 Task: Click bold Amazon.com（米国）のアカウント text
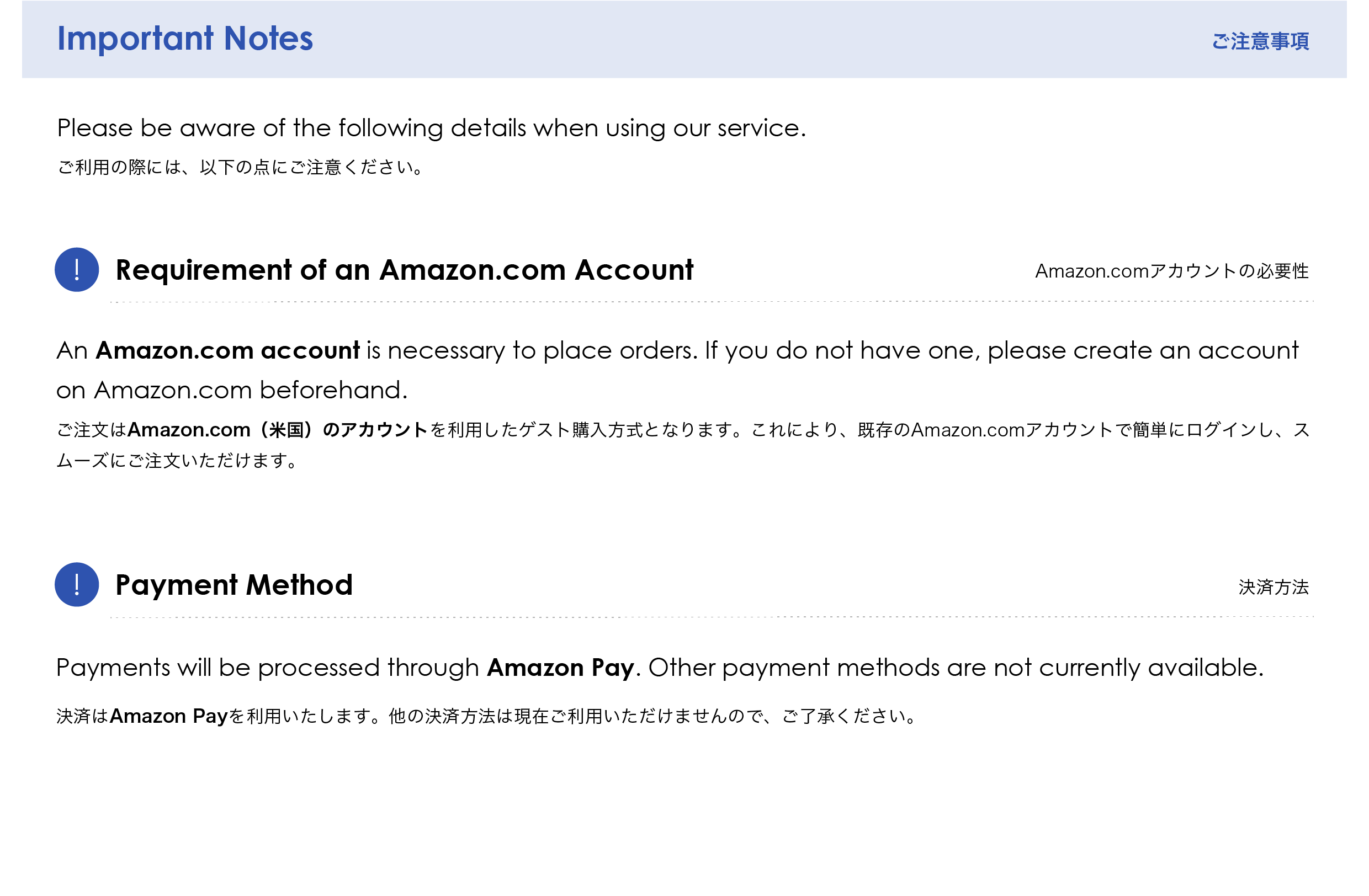coord(277,430)
